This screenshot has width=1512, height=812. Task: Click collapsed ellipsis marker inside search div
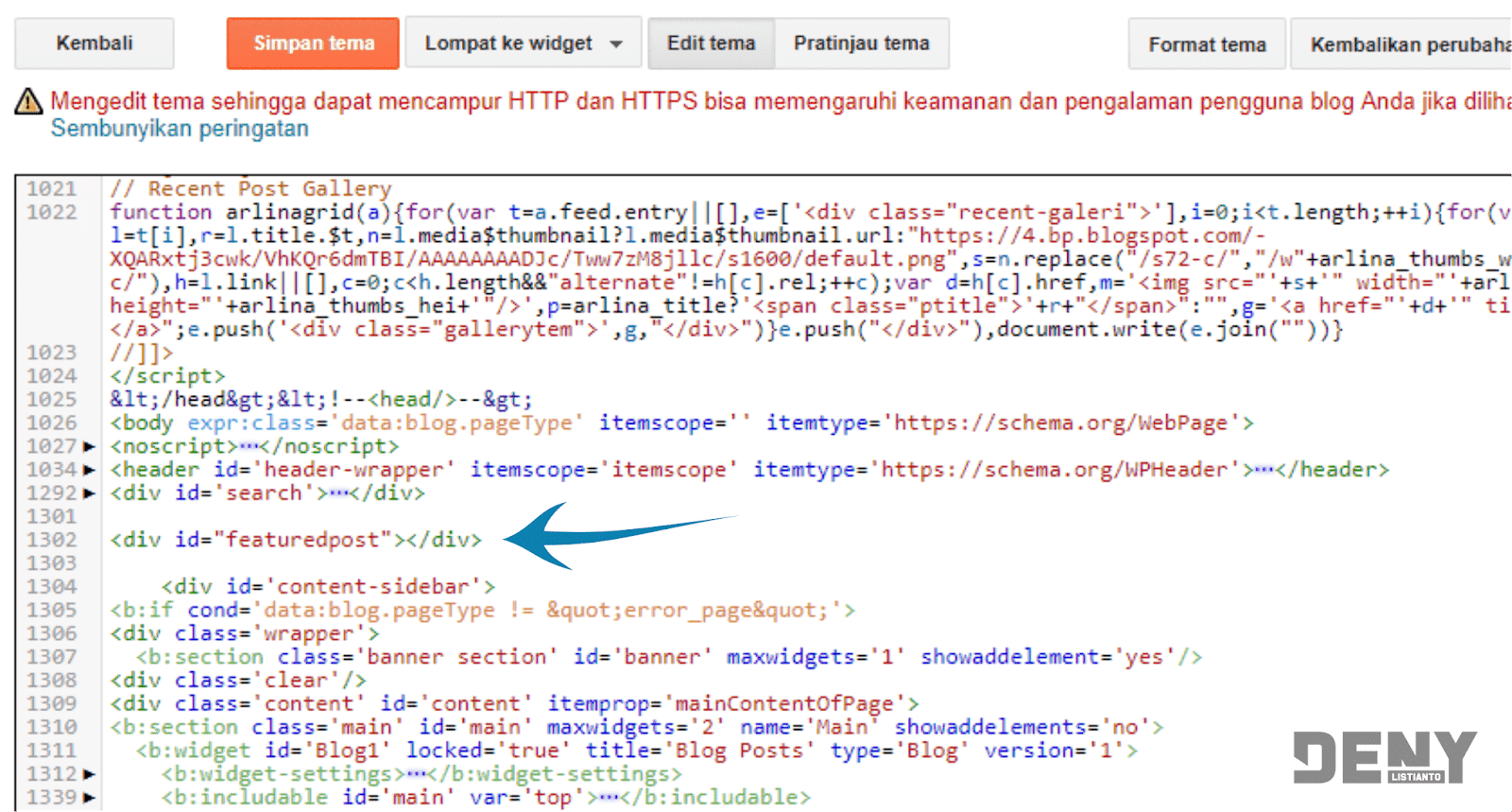[337, 493]
